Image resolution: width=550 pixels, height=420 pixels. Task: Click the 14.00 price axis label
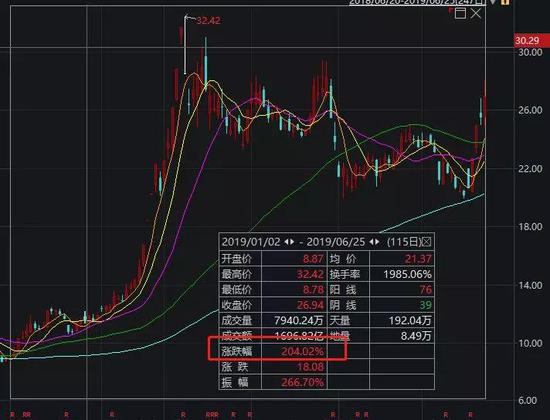(530, 285)
